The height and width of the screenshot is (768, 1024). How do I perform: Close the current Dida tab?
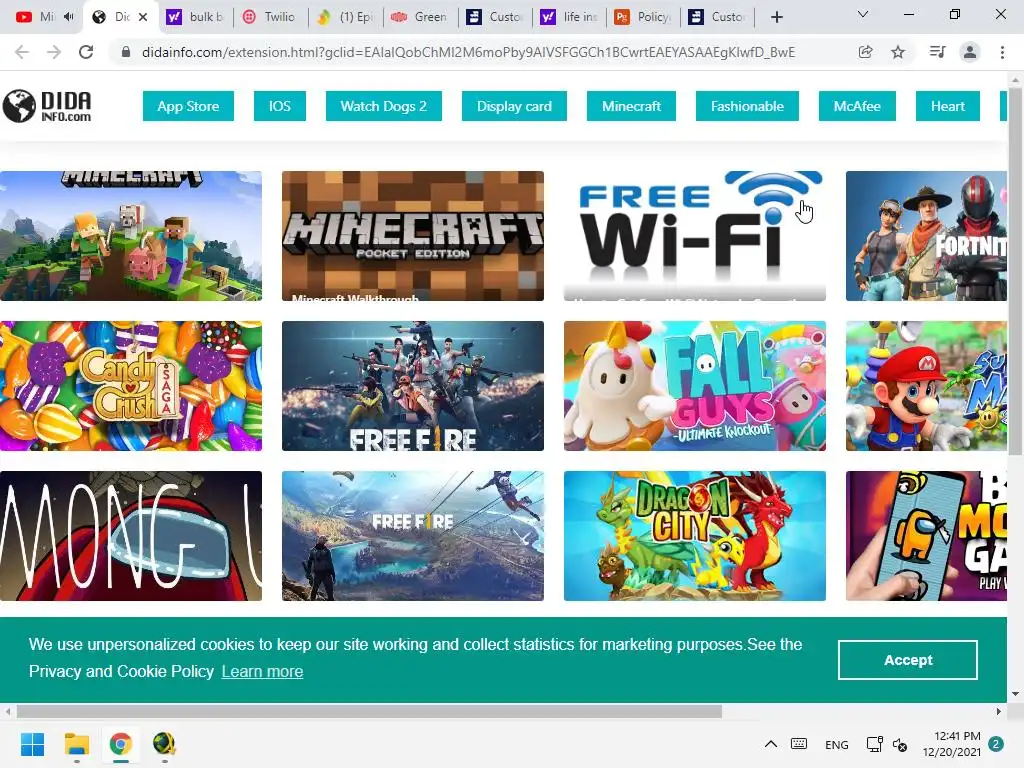(x=143, y=17)
